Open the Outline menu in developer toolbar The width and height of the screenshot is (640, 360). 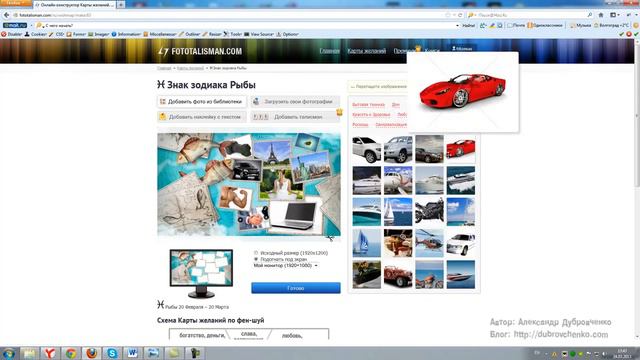[x=190, y=34]
